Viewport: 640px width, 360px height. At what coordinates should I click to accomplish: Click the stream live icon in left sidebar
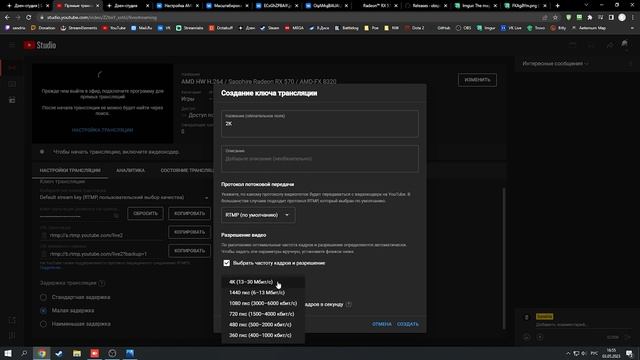[12, 67]
